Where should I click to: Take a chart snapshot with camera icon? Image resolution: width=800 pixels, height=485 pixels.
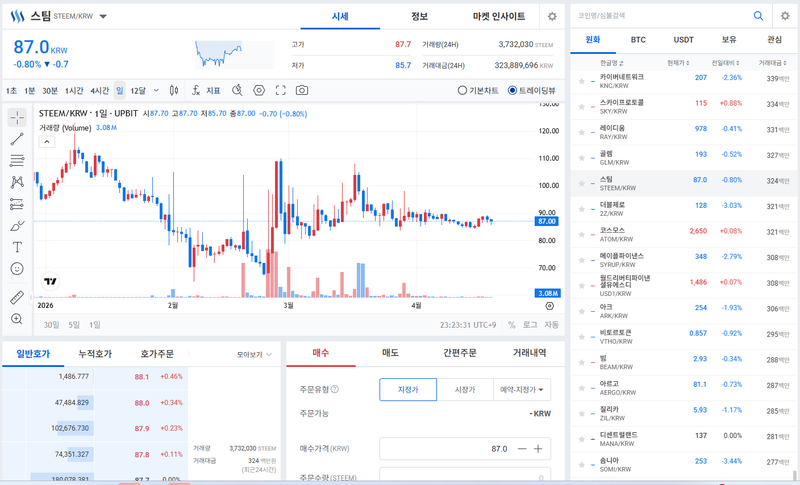coord(302,90)
